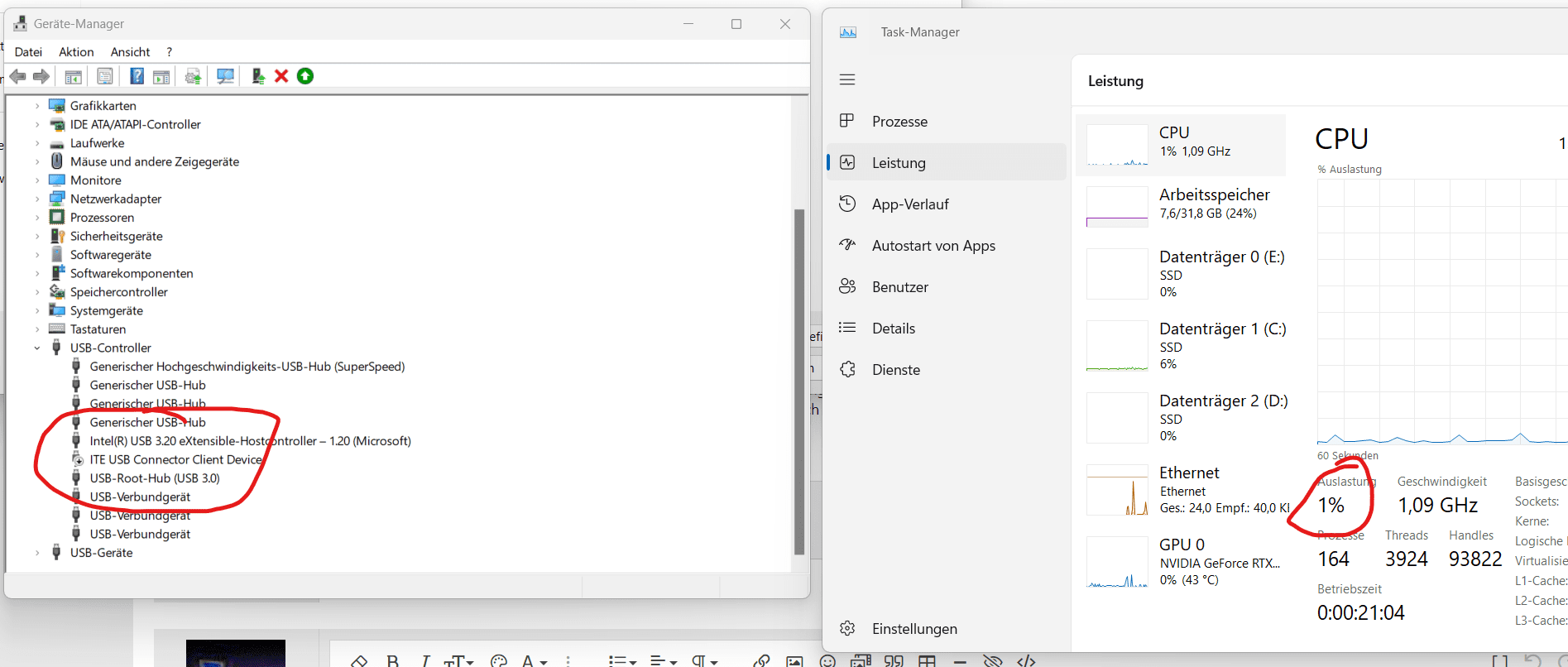Viewport: 1568px width, 667px height.
Task: Expand the Grafikkarten category
Action: pyautogui.click(x=37, y=106)
